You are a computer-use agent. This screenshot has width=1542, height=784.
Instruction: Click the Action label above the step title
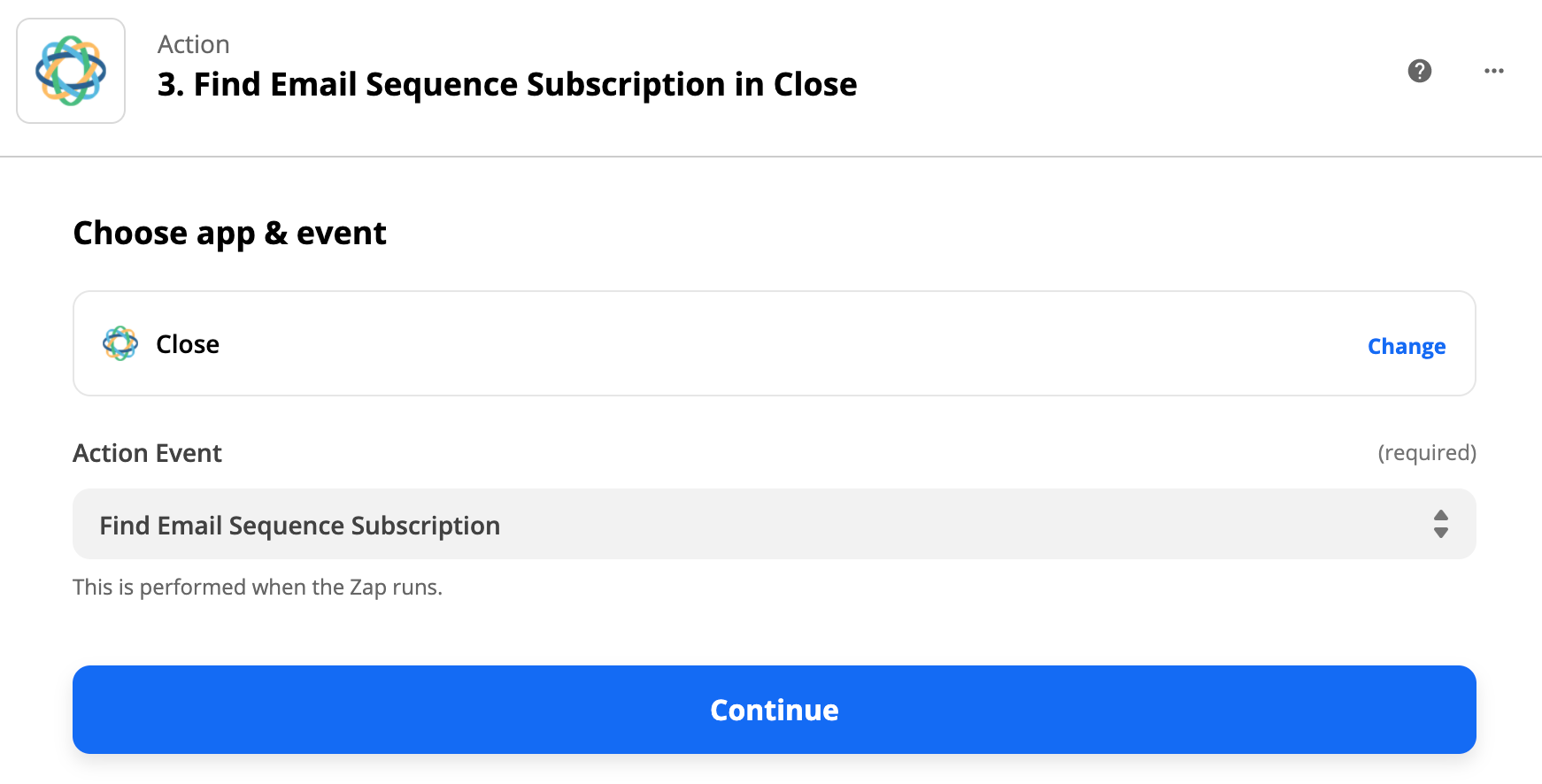[193, 44]
